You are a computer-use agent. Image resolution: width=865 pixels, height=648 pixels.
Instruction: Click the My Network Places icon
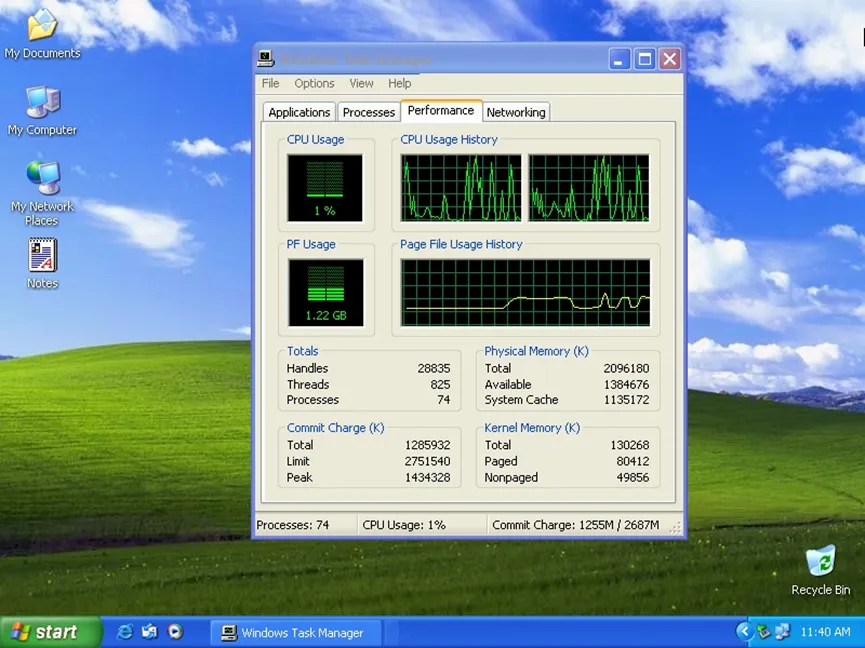[42, 178]
